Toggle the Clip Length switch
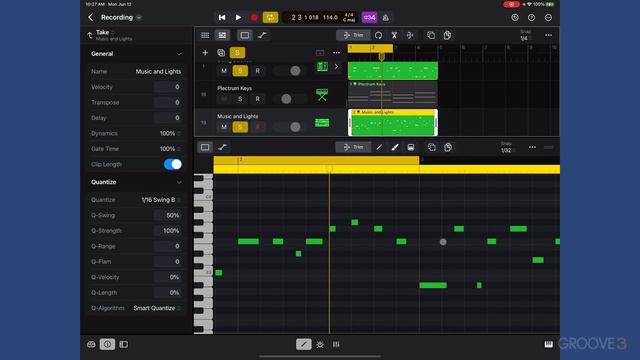640x360 pixels. (173, 164)
